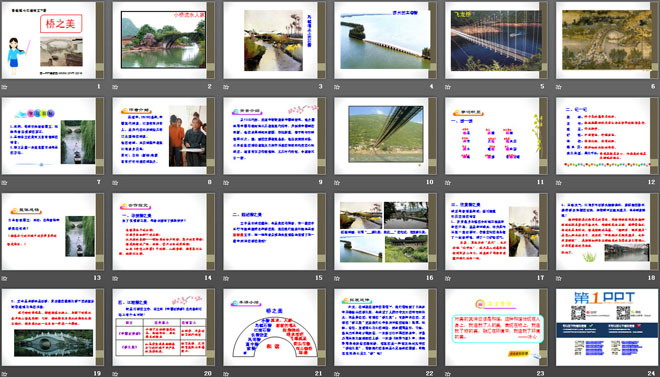
Task: Select slide 21 with the arch-shaped summary diagram
Action: [x=274, y=327]
